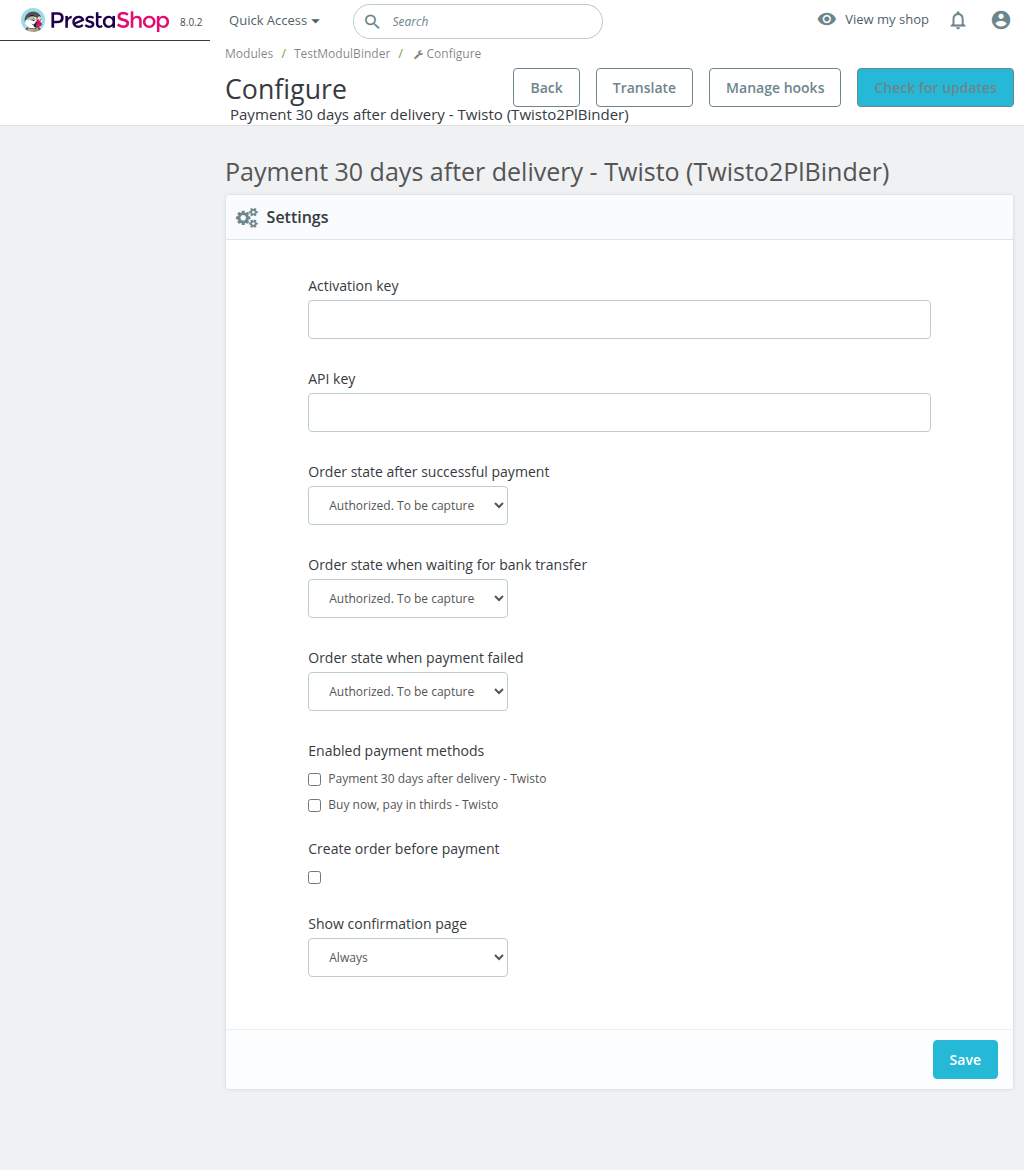This screenshot has height=1170, width=1024.
Task: Click the wrench icon beside Configure breadcrumb
Action: click(x=419, y=53)
